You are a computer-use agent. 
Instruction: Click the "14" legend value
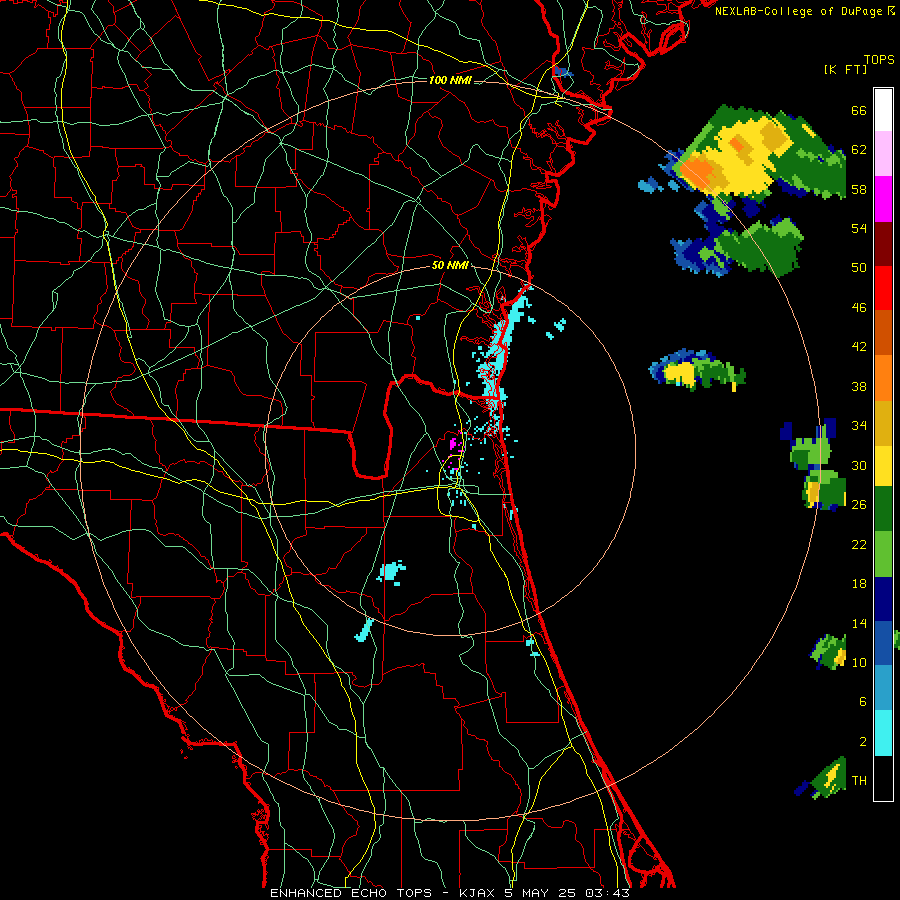click(x=859, y=623)
